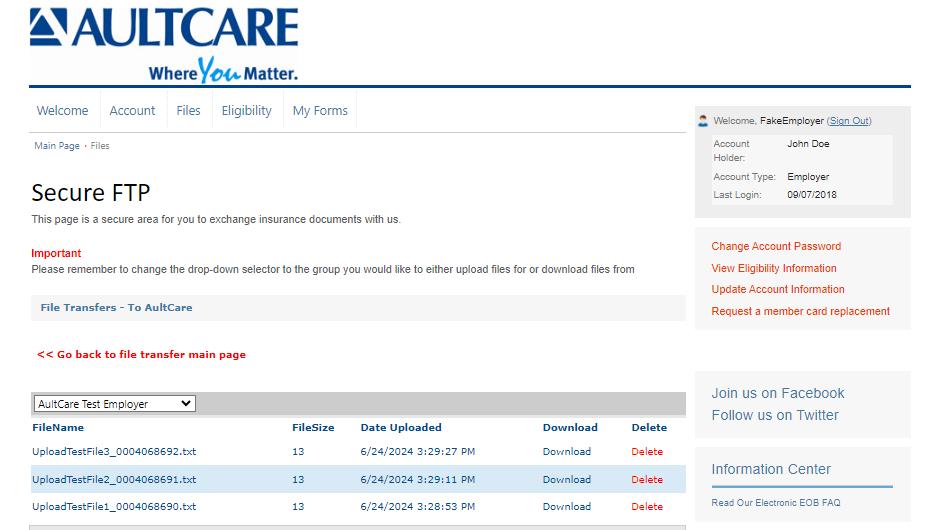Open the Files menu item
The width and height of the screenshot is (946, 530).
tap(188, 110)
